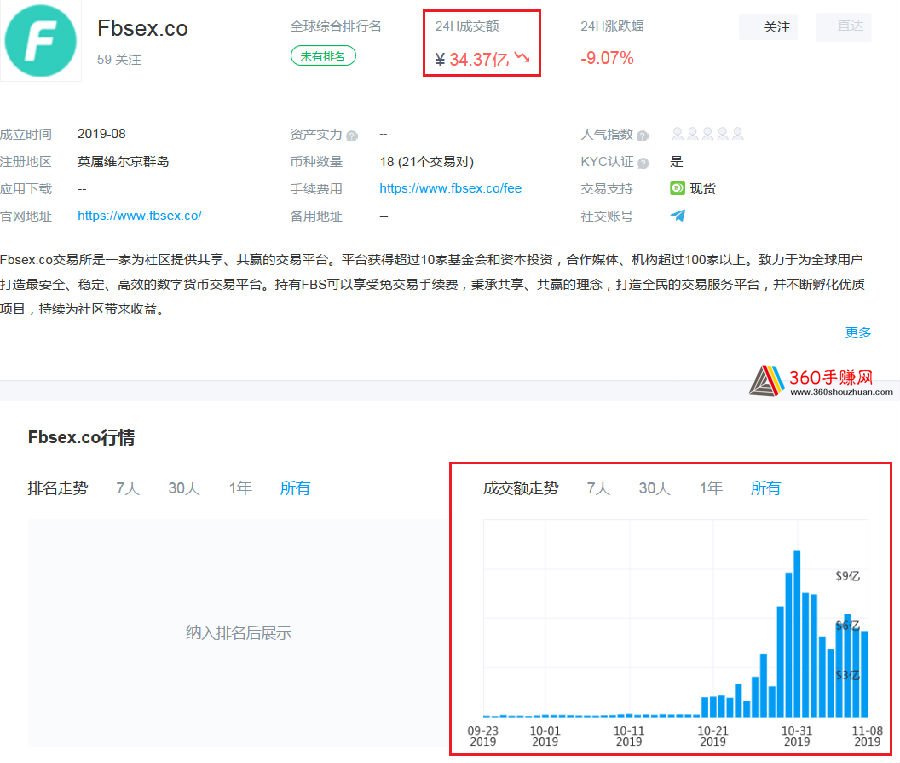The height and width of the screenshot is (763, 900).
Task: Click the $9亿 chart scale label
Action: (x=848, y=576)
